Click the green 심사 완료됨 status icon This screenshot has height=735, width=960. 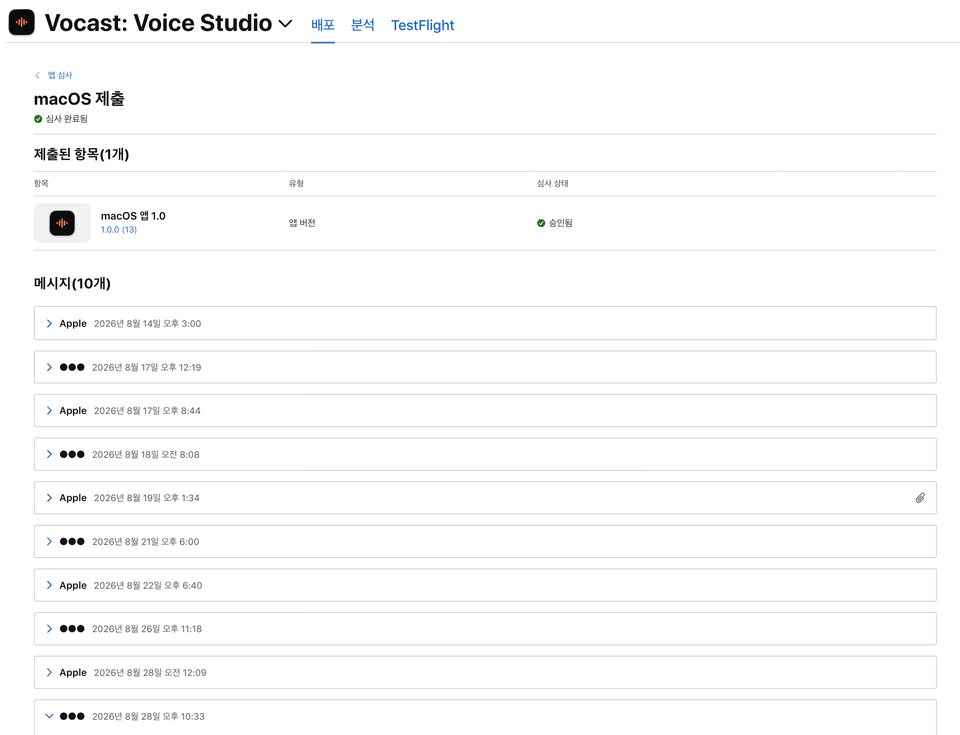click(38, 119)
